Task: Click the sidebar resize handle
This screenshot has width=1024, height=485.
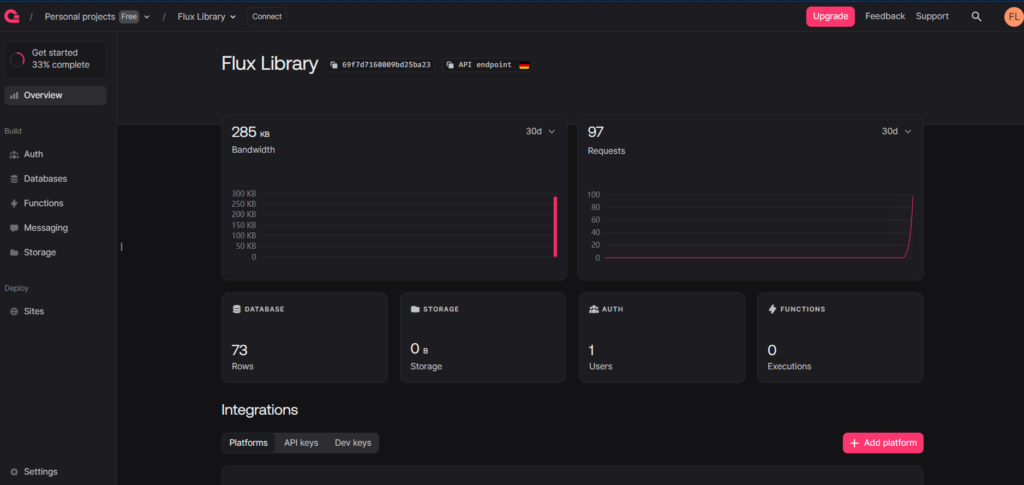Action: pos(121,246)
